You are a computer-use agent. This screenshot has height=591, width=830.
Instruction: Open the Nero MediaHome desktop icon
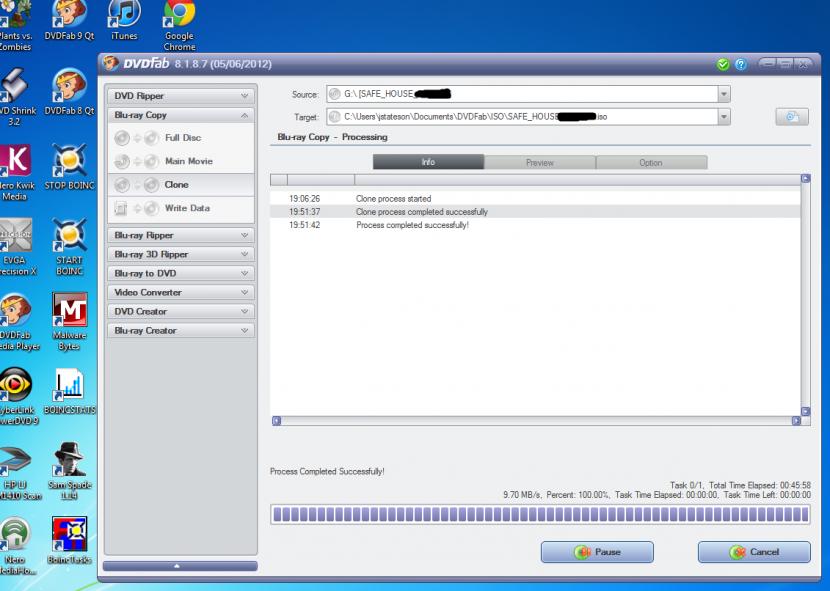pyautogui.click(x=17, y=546)
